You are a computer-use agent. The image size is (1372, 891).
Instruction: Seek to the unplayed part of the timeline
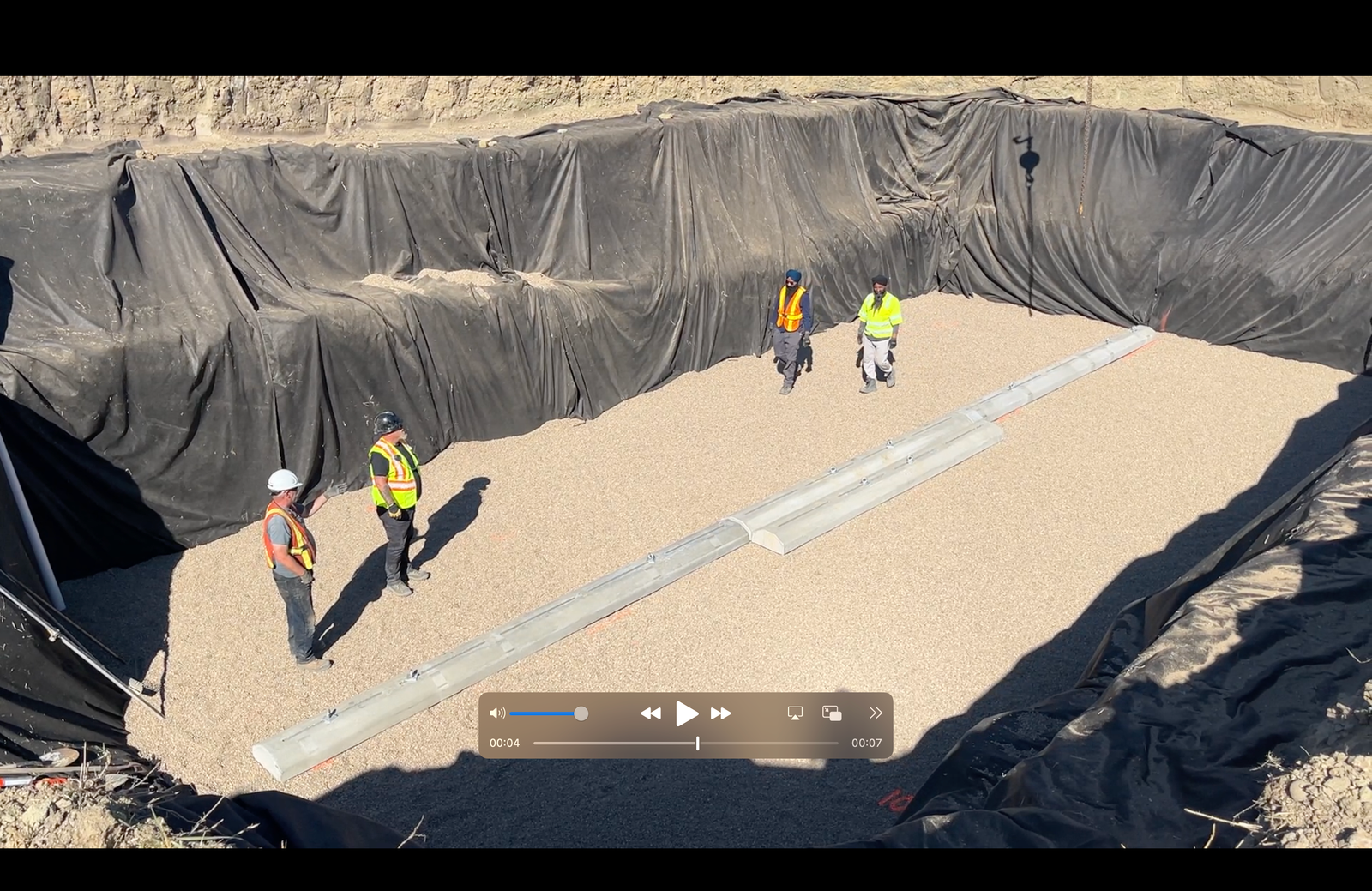(772, 744)
